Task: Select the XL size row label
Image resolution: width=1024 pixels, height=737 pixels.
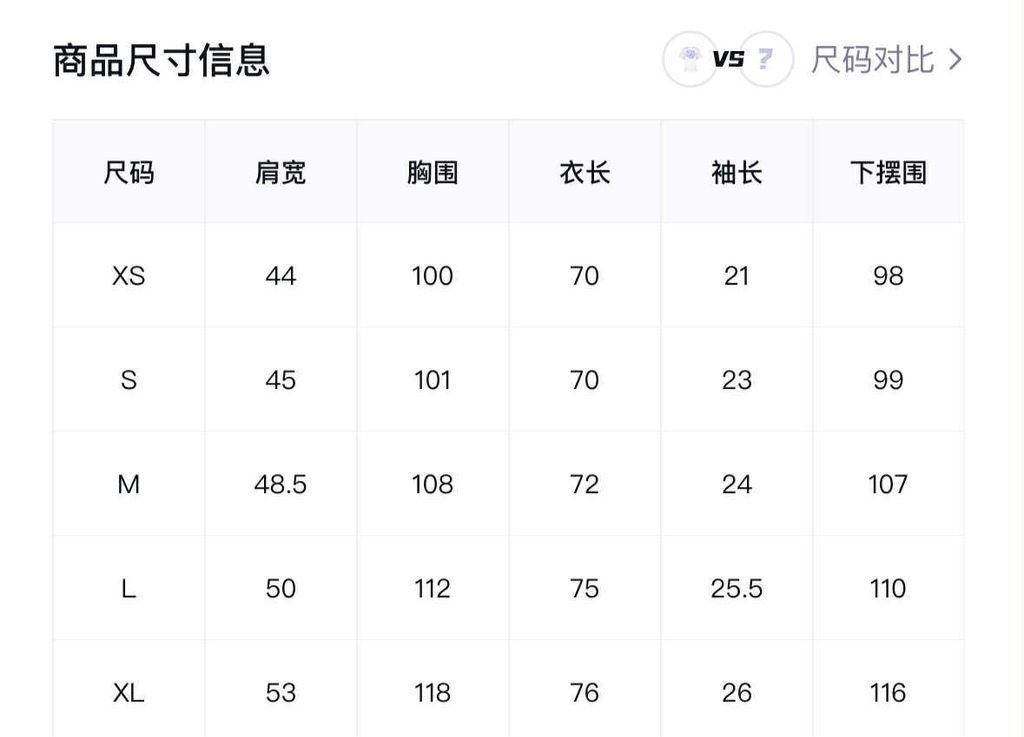Action: click(129, 692)
